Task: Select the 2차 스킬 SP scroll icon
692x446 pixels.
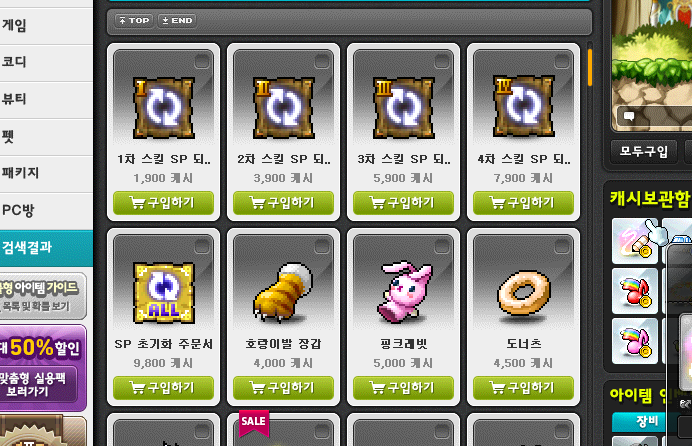Action: pyautogui.click(x=283, y=108)
